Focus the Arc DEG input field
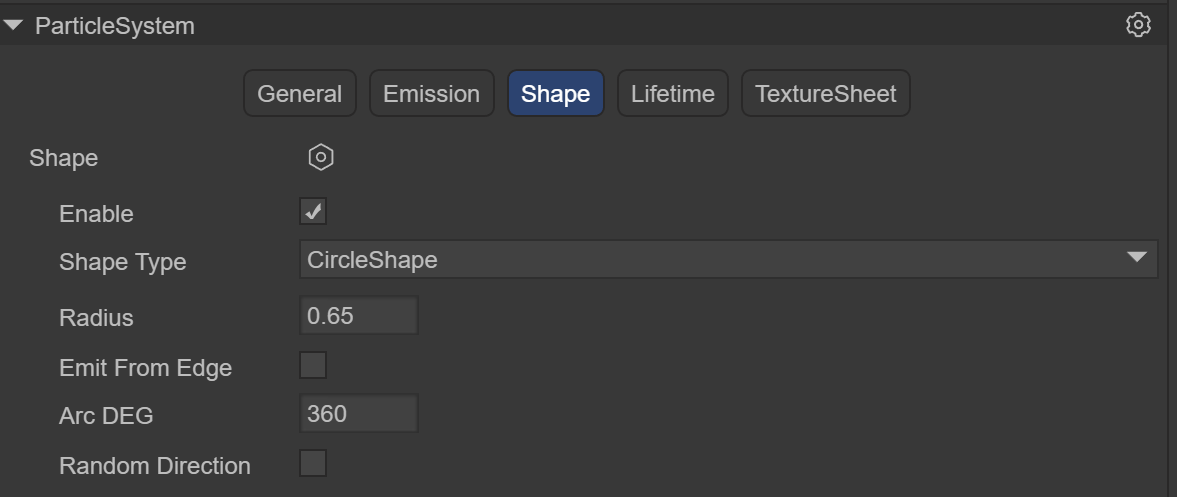This screenshot has height=497, width=1177. click(x=358, y=414)
